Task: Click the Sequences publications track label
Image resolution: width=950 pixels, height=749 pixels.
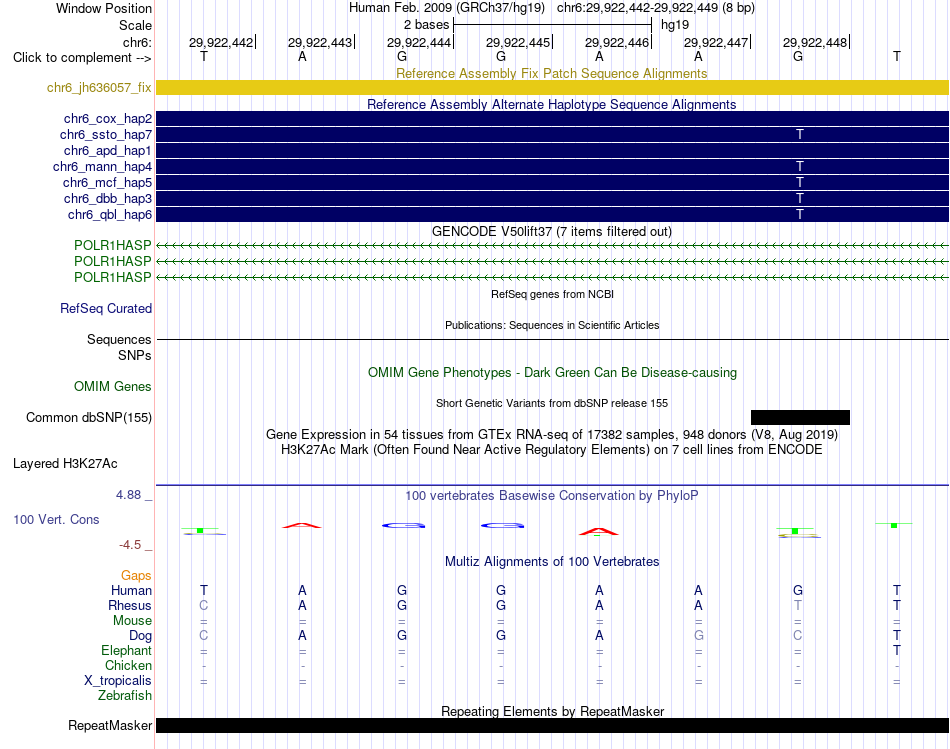Action: click(119, 339)
